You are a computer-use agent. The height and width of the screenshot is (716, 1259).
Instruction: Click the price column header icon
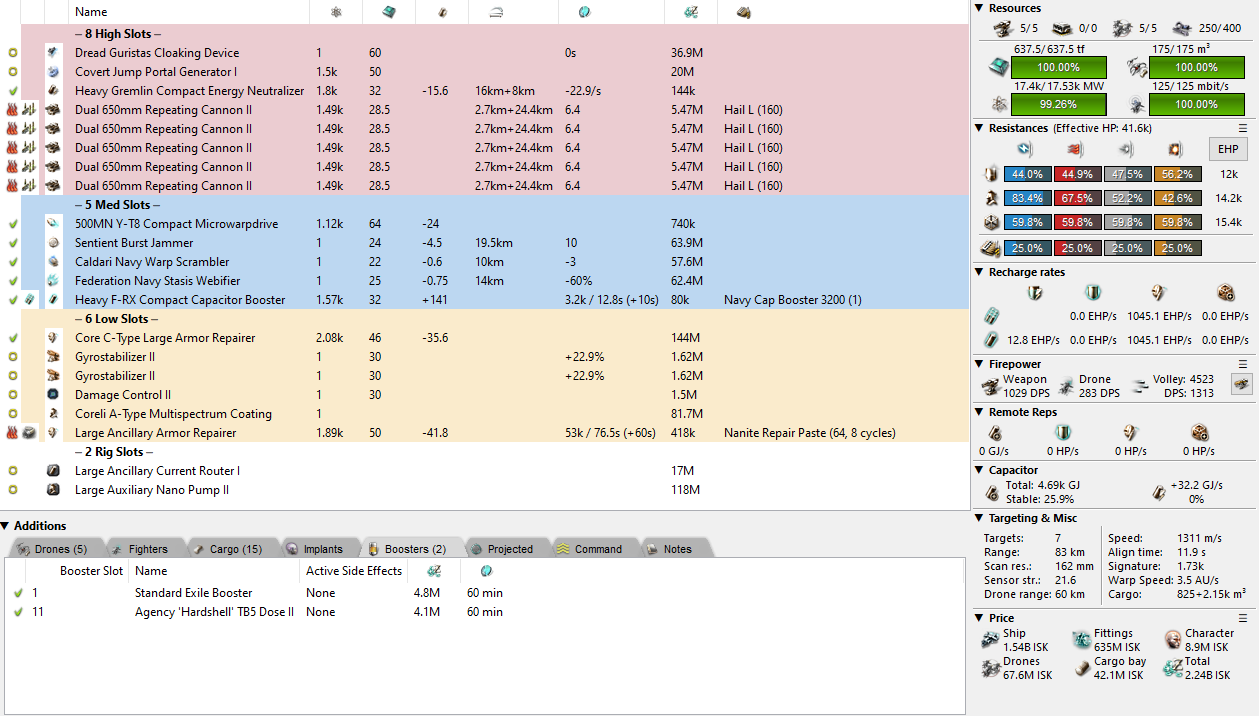click(x=691, y=12)
